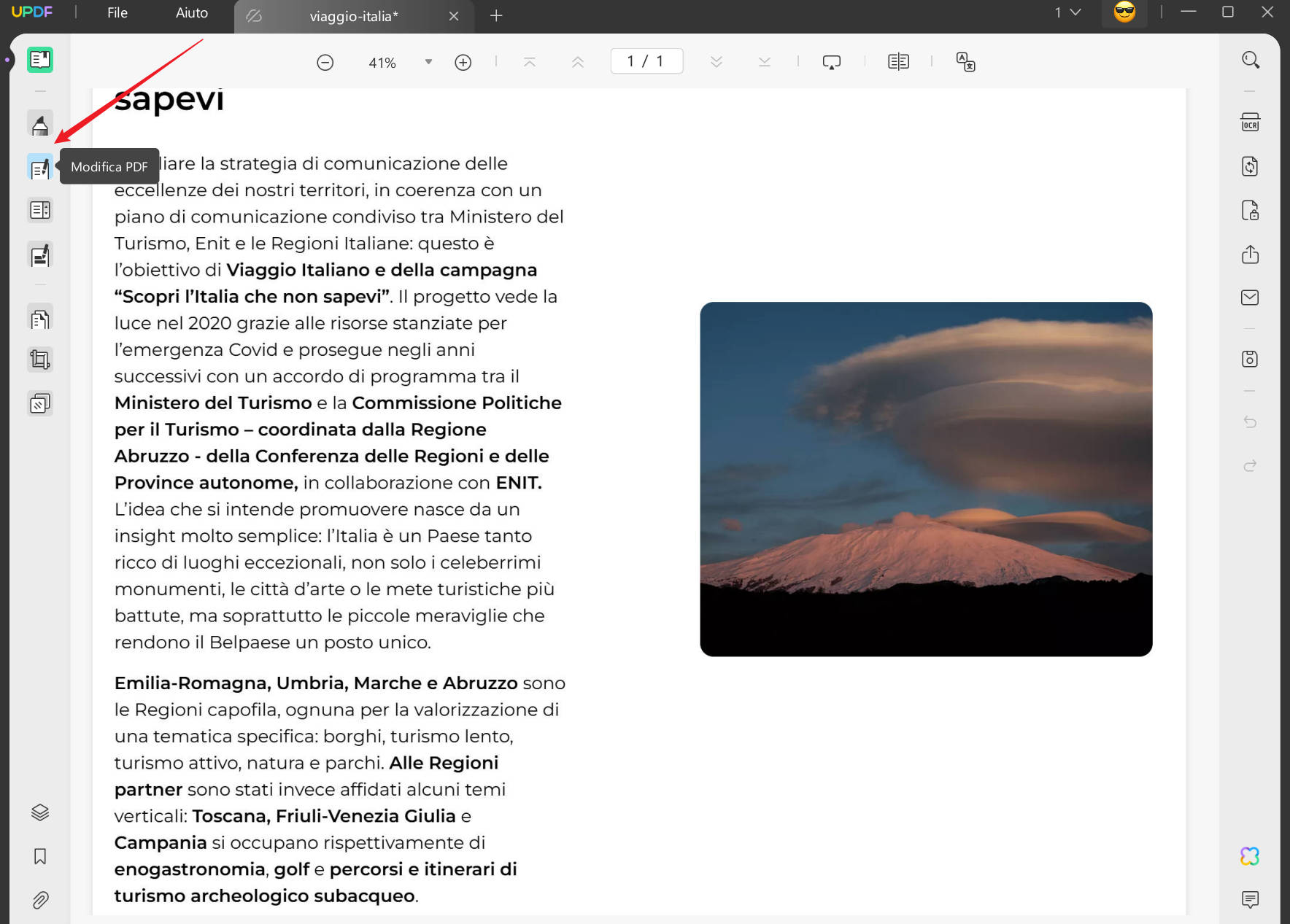The width and height of the screenshot is (1290, 924).
Task: Open the Fill and Sign form tool
Action: pos(40,255)
